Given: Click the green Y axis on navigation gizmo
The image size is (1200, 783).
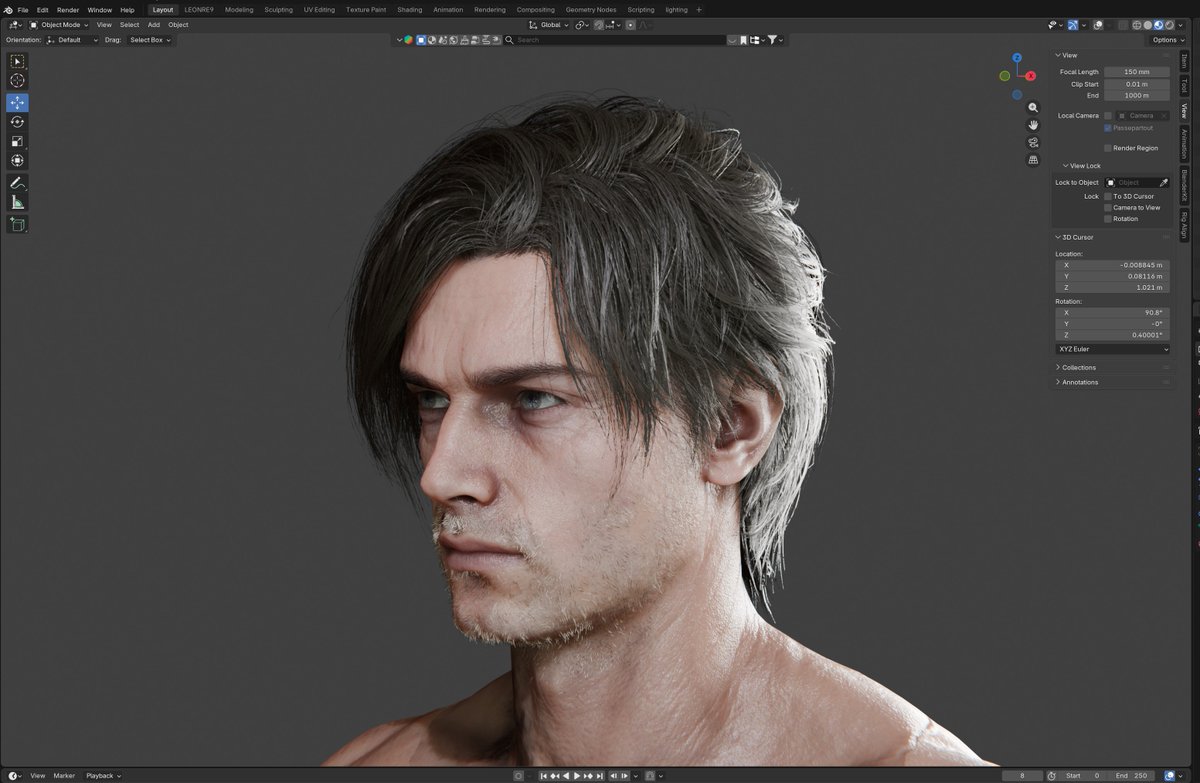Looking at the screenshot, I should coord(1005,76).
